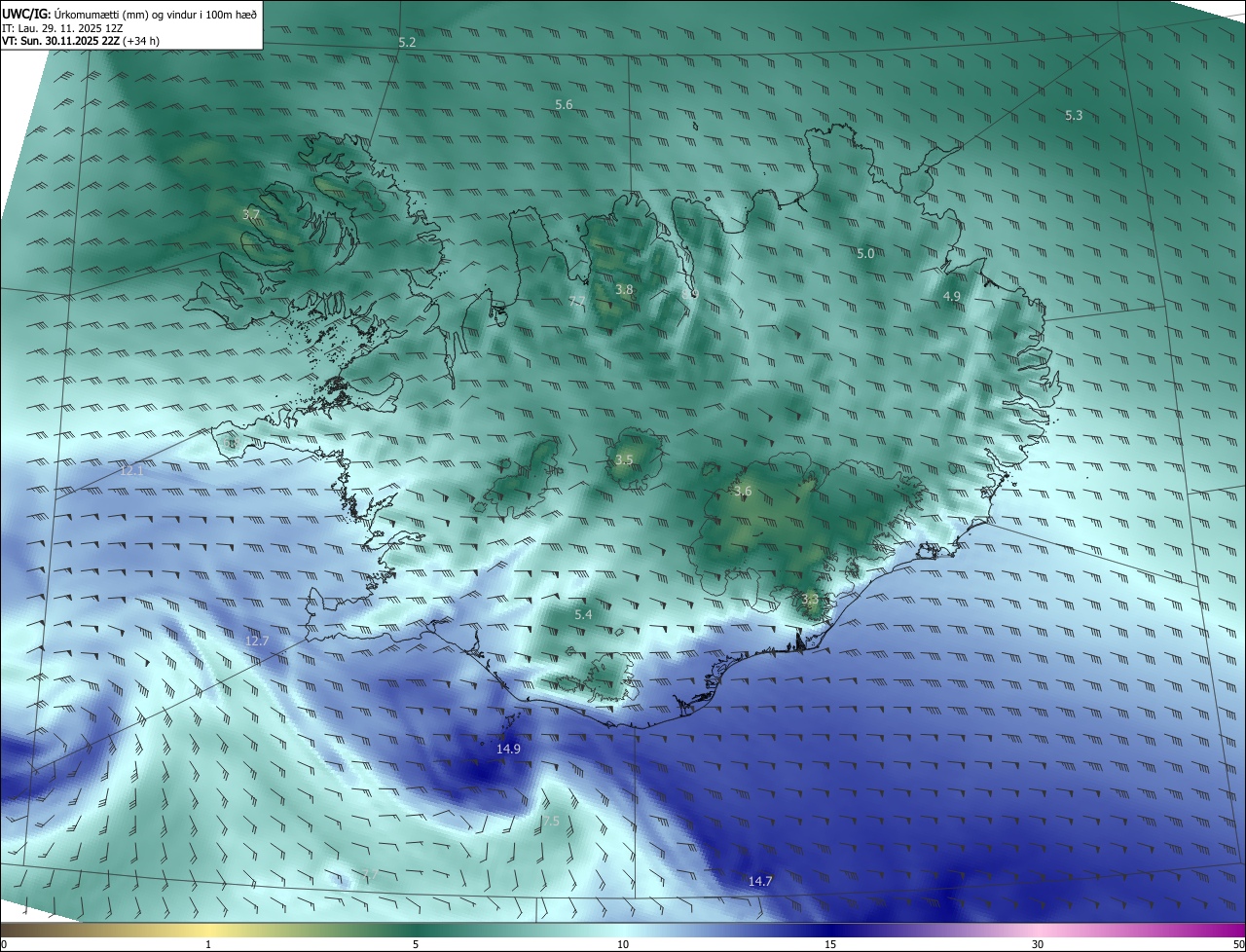Click the map value label "4.9"

point(952,296)
